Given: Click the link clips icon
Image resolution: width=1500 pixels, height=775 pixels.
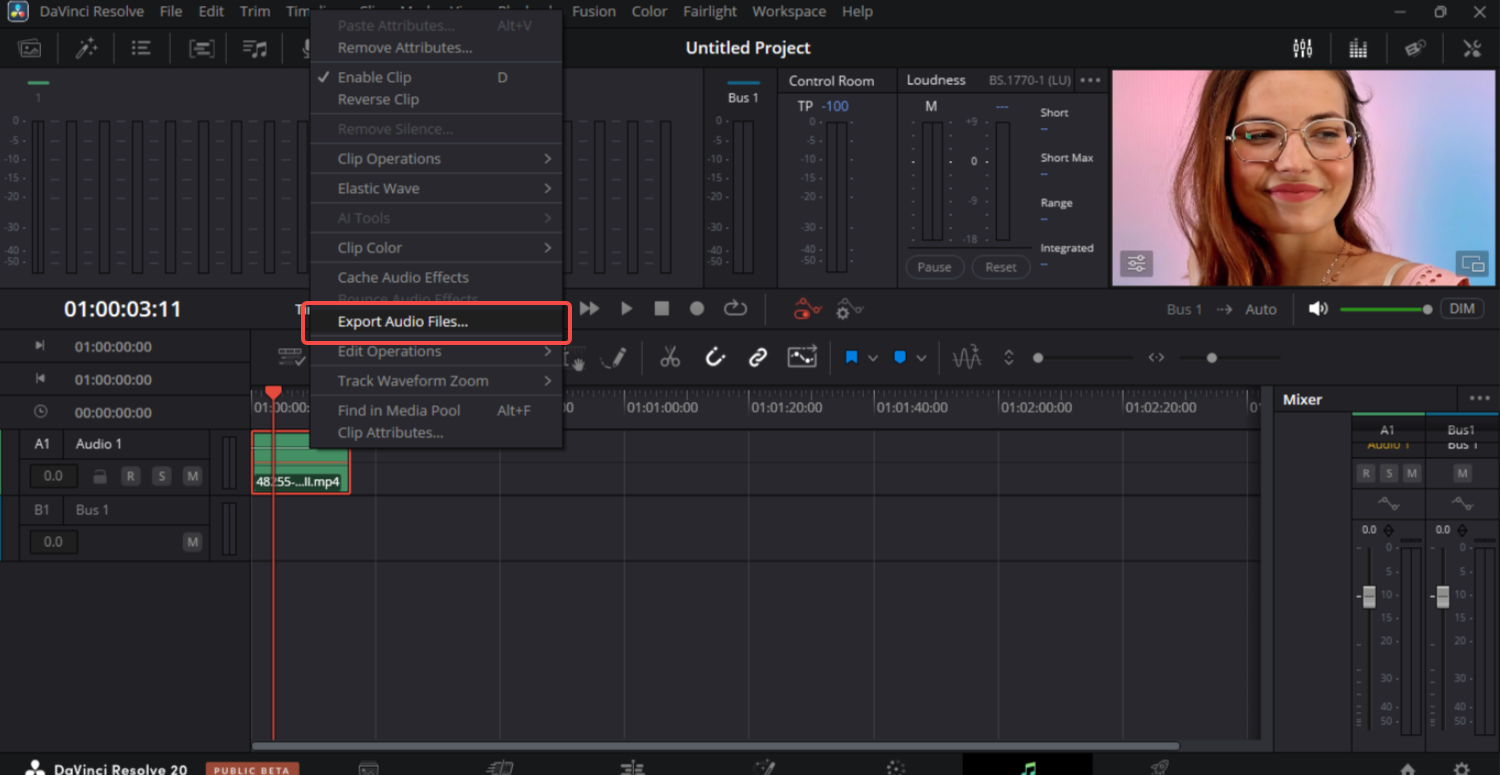Looking at the screenshot, I should pos(757,357).
